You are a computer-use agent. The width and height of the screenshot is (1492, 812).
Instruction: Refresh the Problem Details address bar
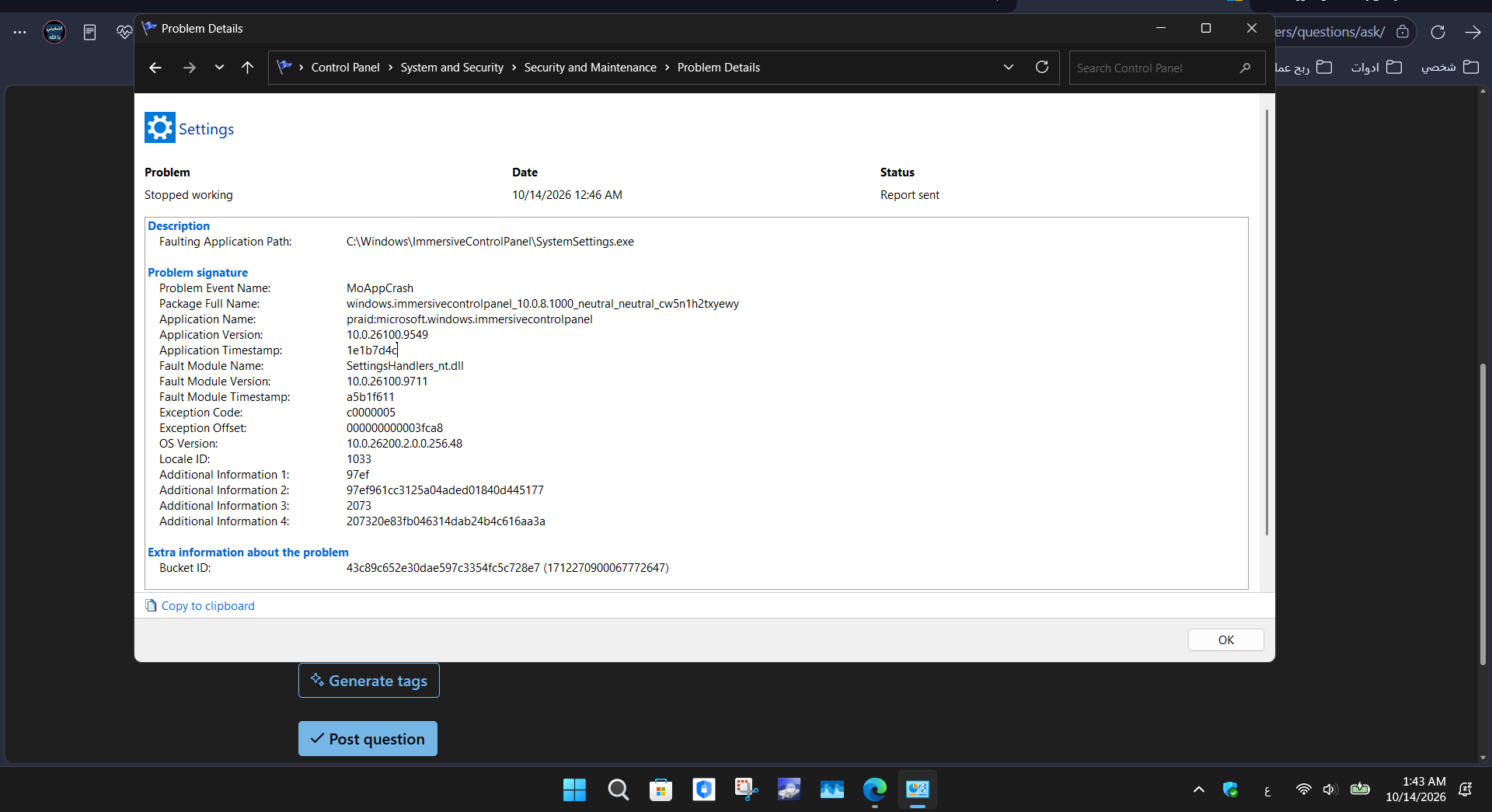[1042, 68]
